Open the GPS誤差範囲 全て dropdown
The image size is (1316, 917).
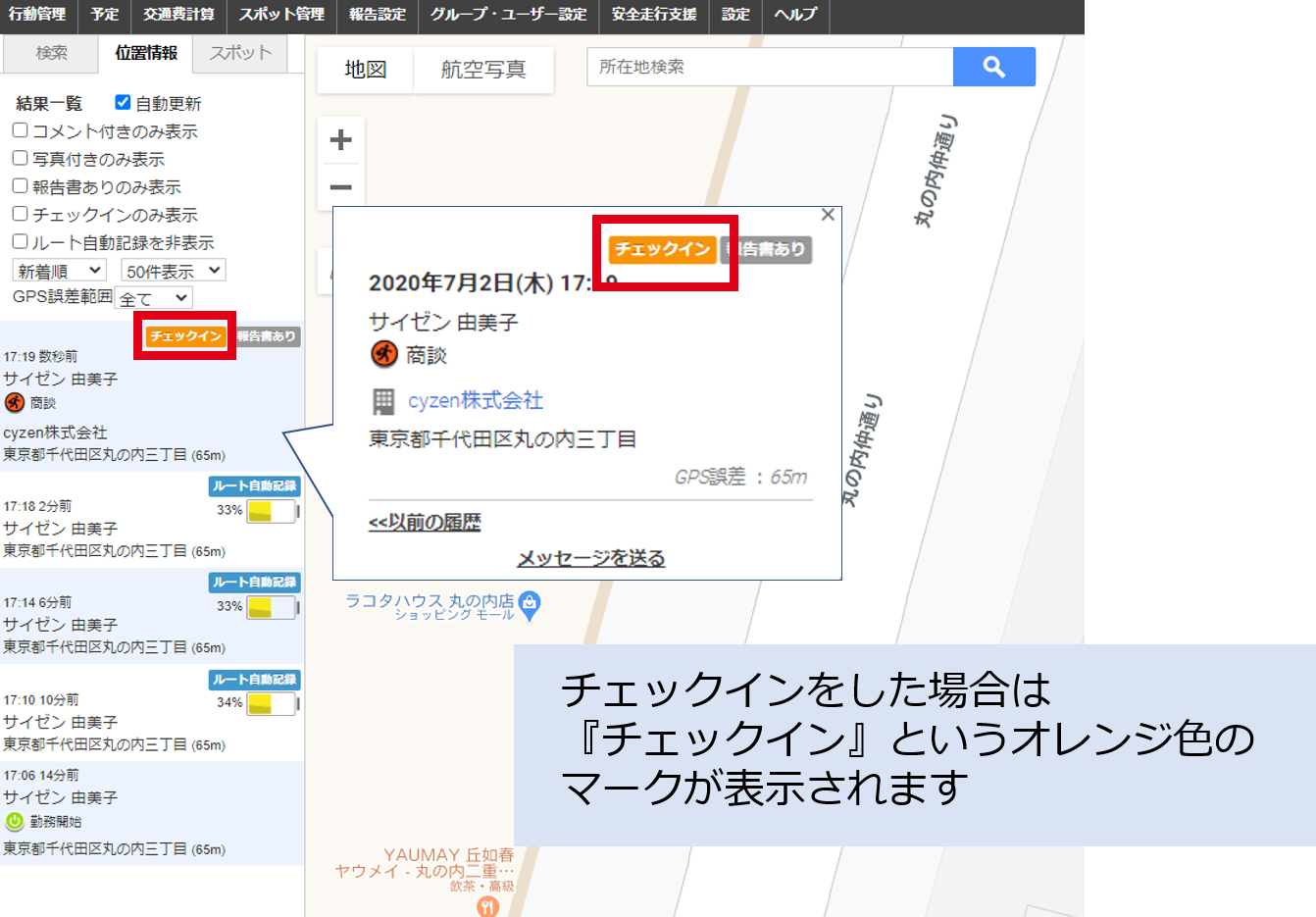pyautogui.click(x=154, y=298)
